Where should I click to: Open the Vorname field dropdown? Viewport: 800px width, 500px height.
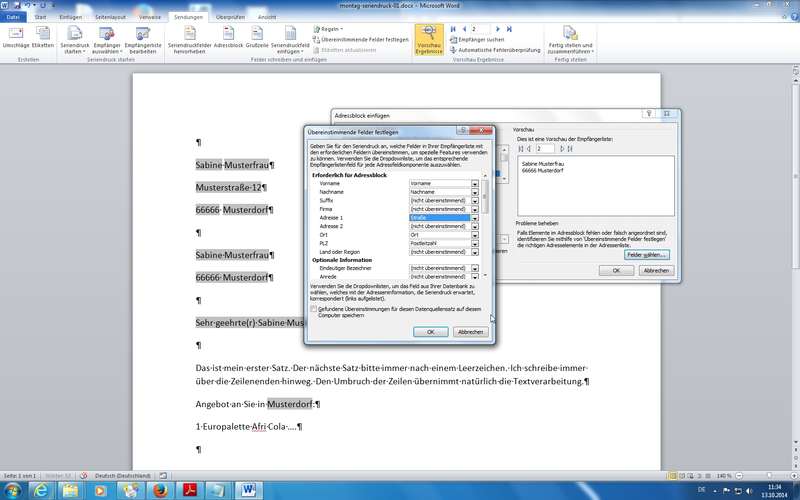click(x=474, y=183)
